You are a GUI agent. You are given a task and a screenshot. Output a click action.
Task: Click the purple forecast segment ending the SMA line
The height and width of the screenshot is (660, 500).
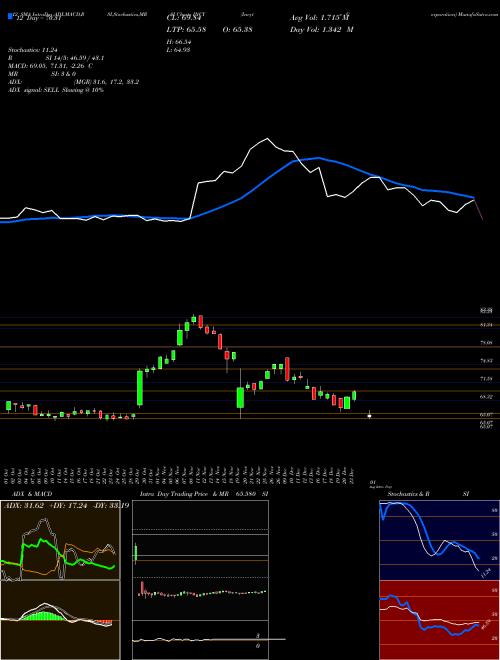(x=479, y=209)
